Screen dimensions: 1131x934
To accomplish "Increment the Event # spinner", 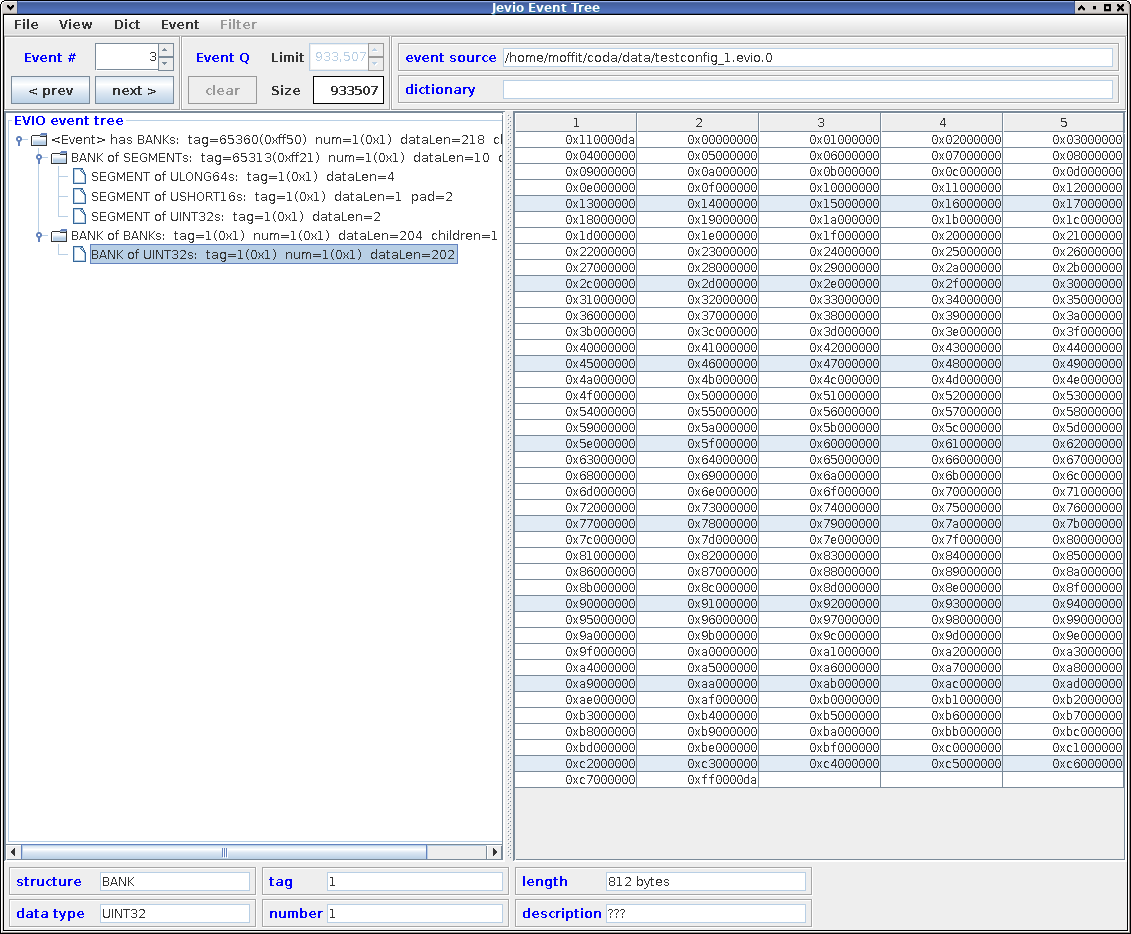I will tap(166, 51).
